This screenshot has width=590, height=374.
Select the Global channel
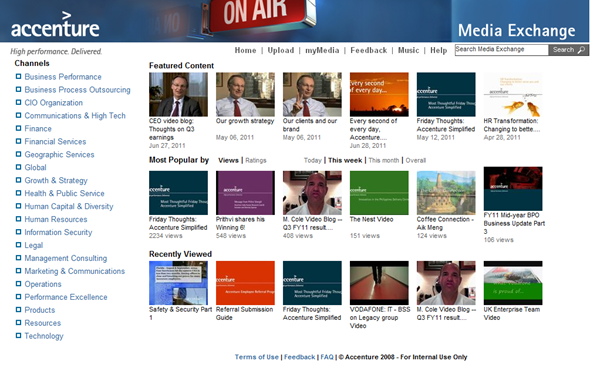pyautogui.click(x=35, y=167)
